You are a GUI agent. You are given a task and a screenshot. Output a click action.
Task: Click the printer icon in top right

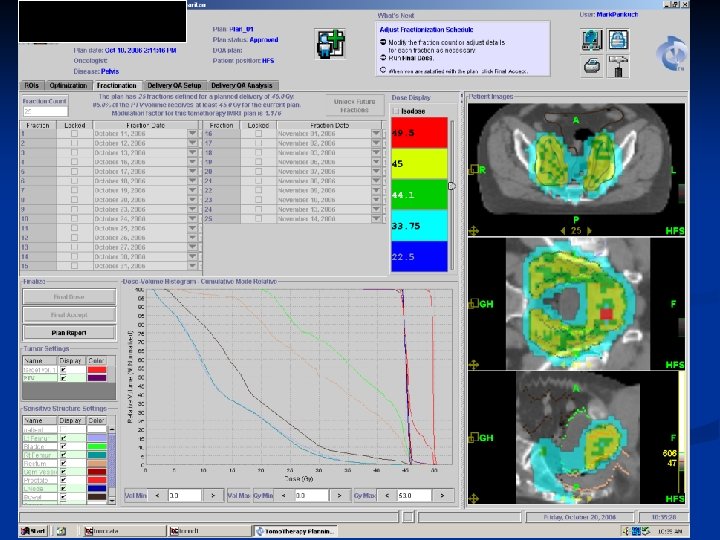591,66
